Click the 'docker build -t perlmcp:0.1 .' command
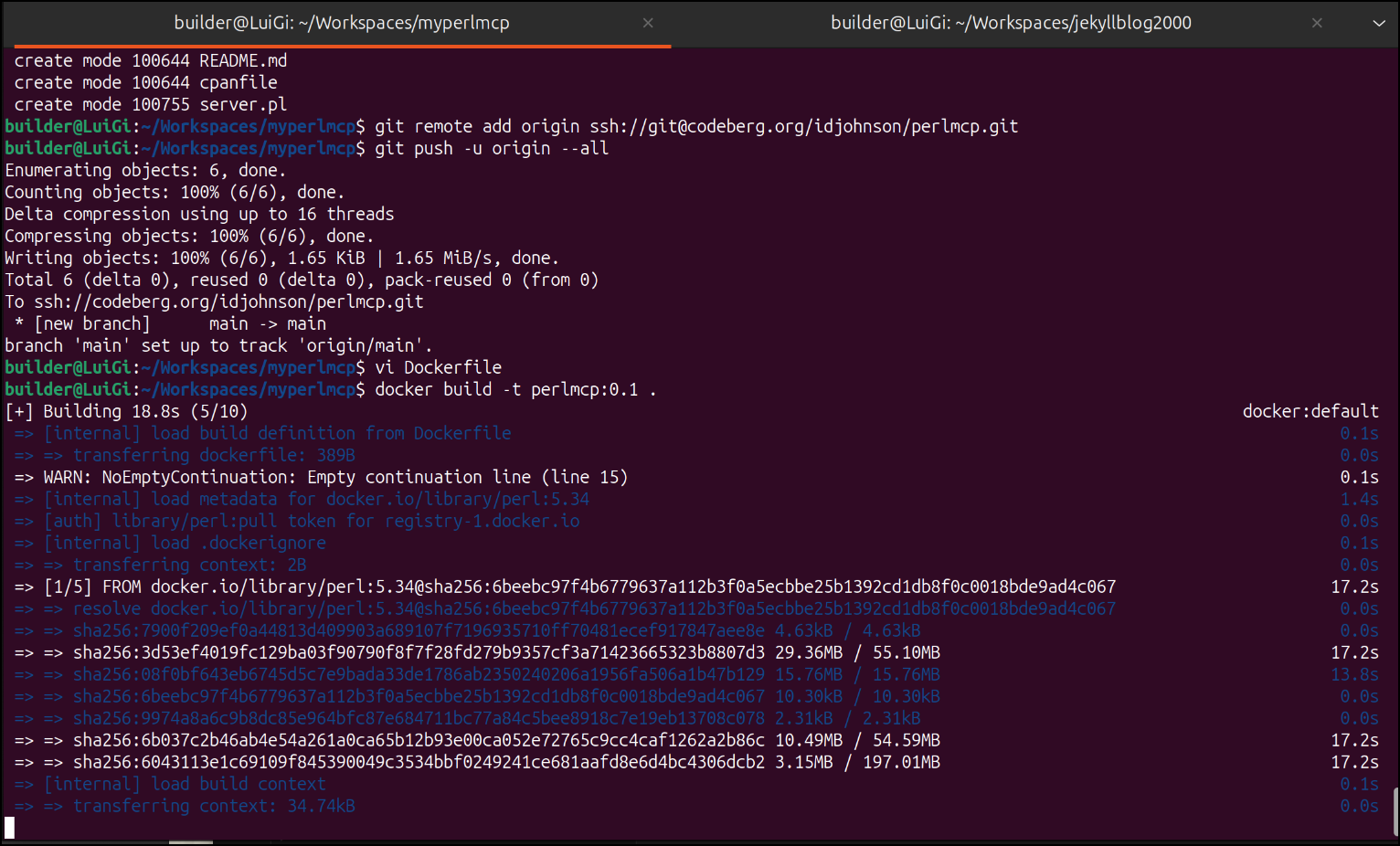 (x=515, y=389)
